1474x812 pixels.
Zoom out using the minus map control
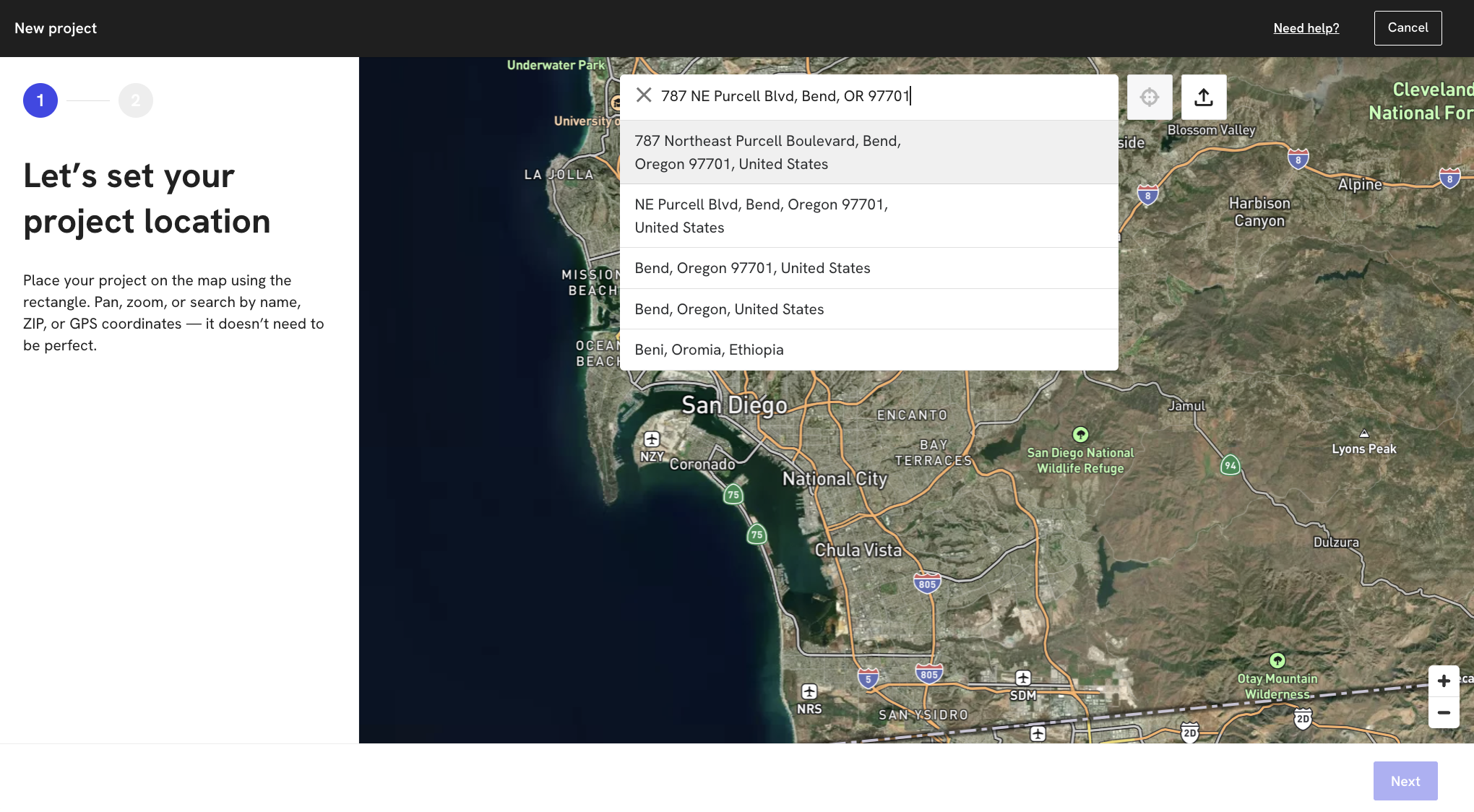click(x=1444, y=712)
